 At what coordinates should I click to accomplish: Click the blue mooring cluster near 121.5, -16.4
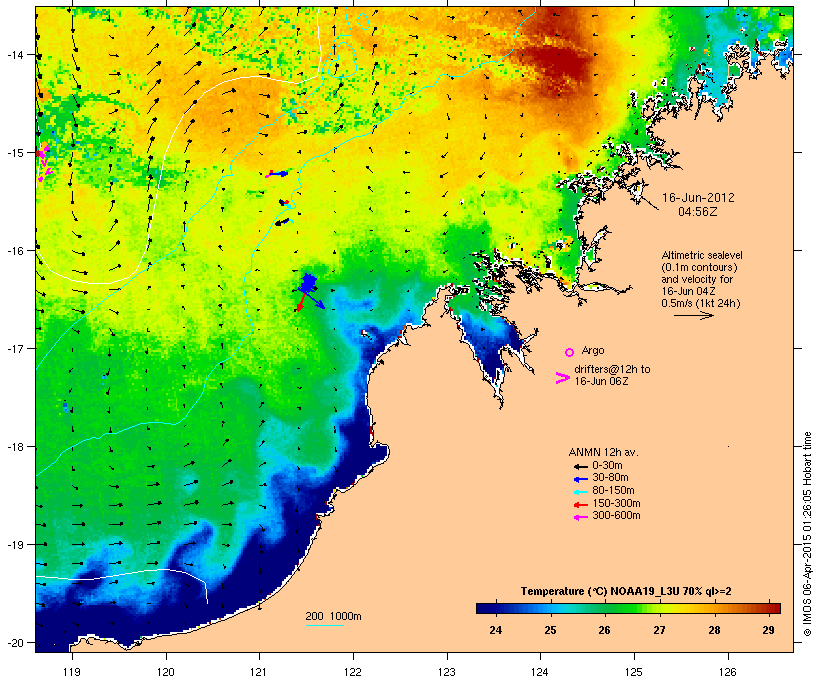(308, 283)
